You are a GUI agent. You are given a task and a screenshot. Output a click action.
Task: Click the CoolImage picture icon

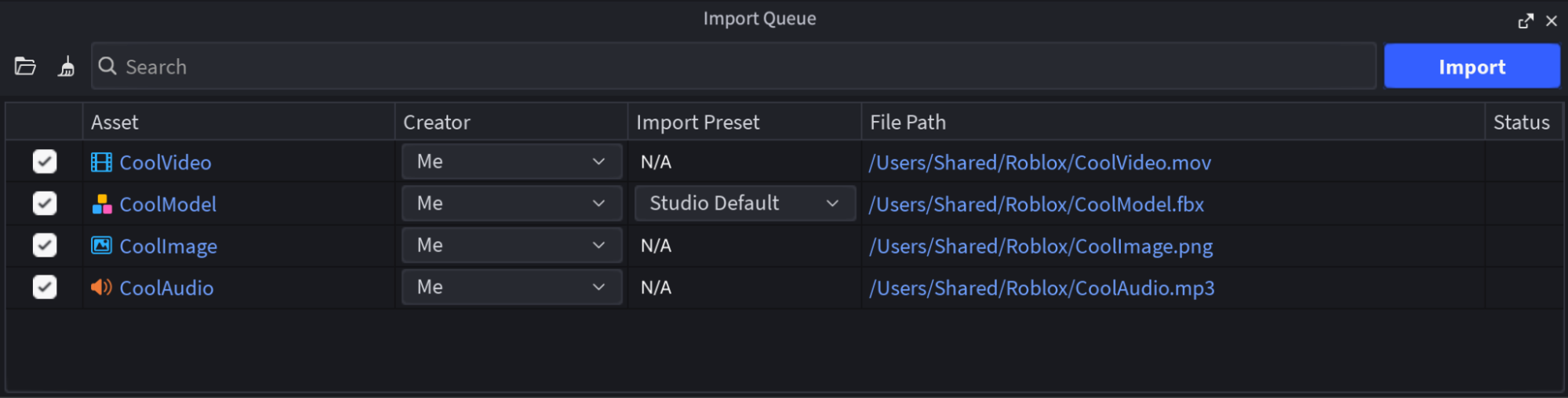101,246
